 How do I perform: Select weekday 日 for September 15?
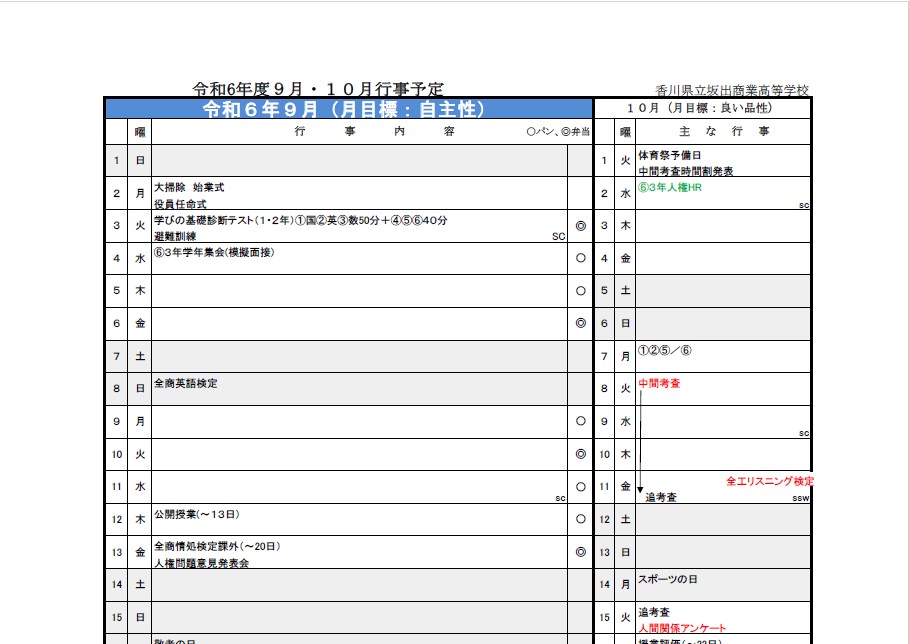pos(140,617)
